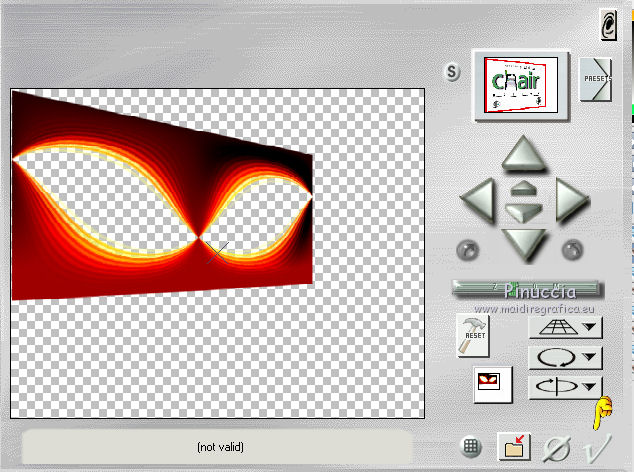634x472 pixels.
Task: Click the small inner up triangle
Action: [x=523, y=188]
